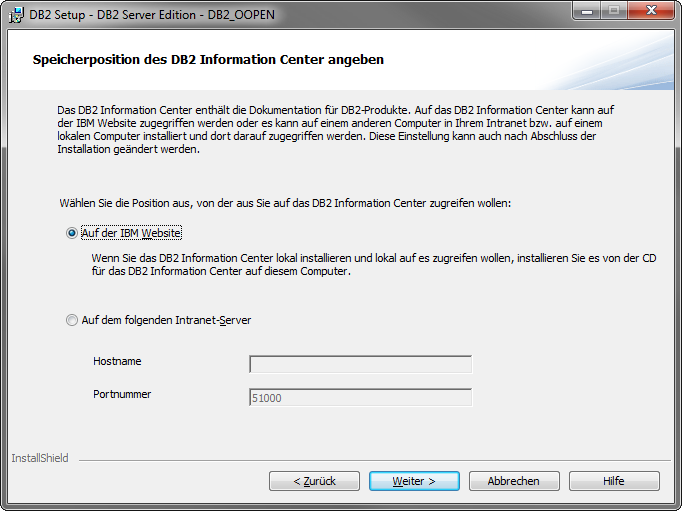This screenshot has width=682, height=511.
Task: Click the Portnummer field showing 51000
Action: tap(361, 397)
